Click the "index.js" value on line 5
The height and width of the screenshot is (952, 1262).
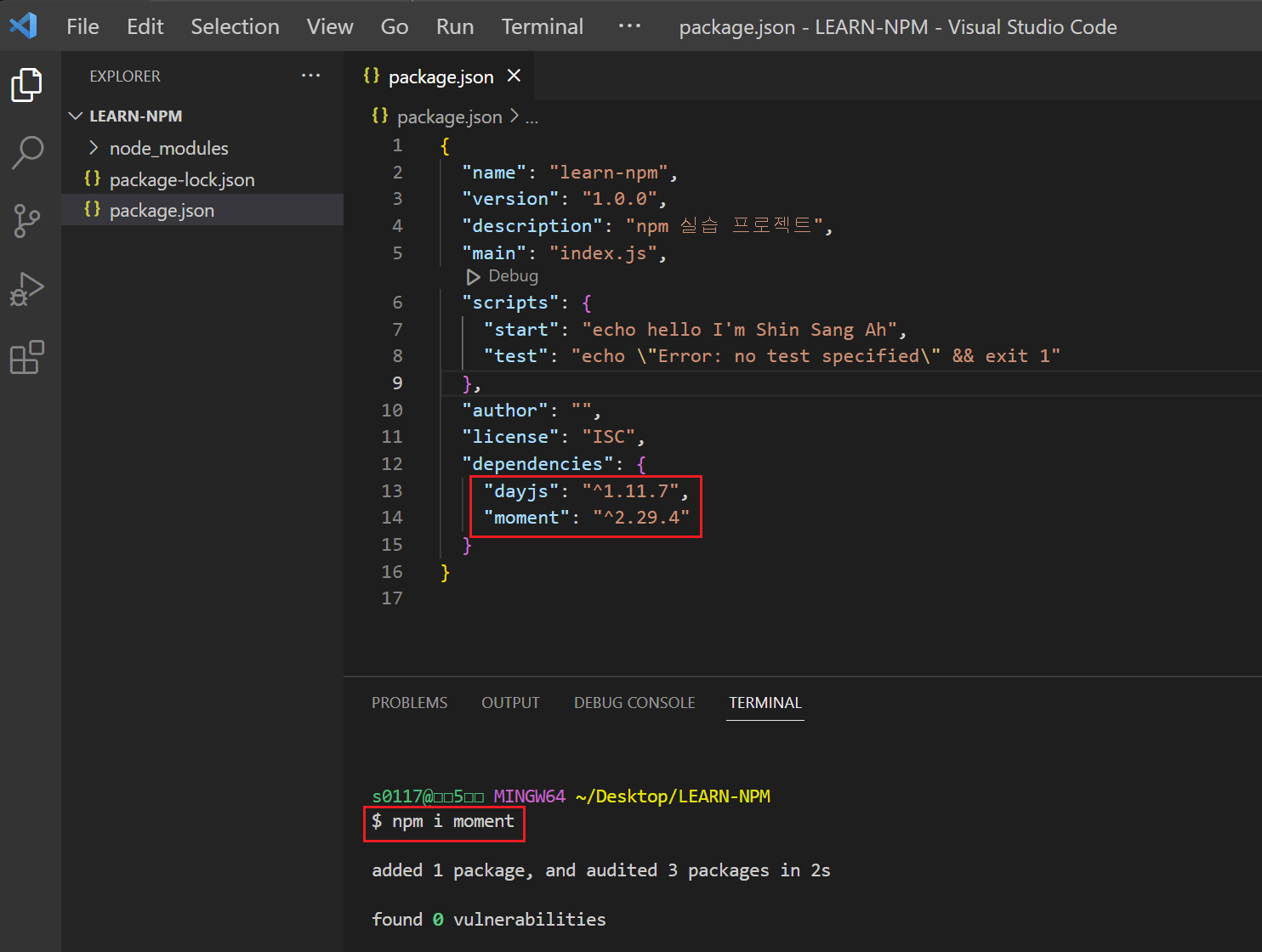pos(603,253)
